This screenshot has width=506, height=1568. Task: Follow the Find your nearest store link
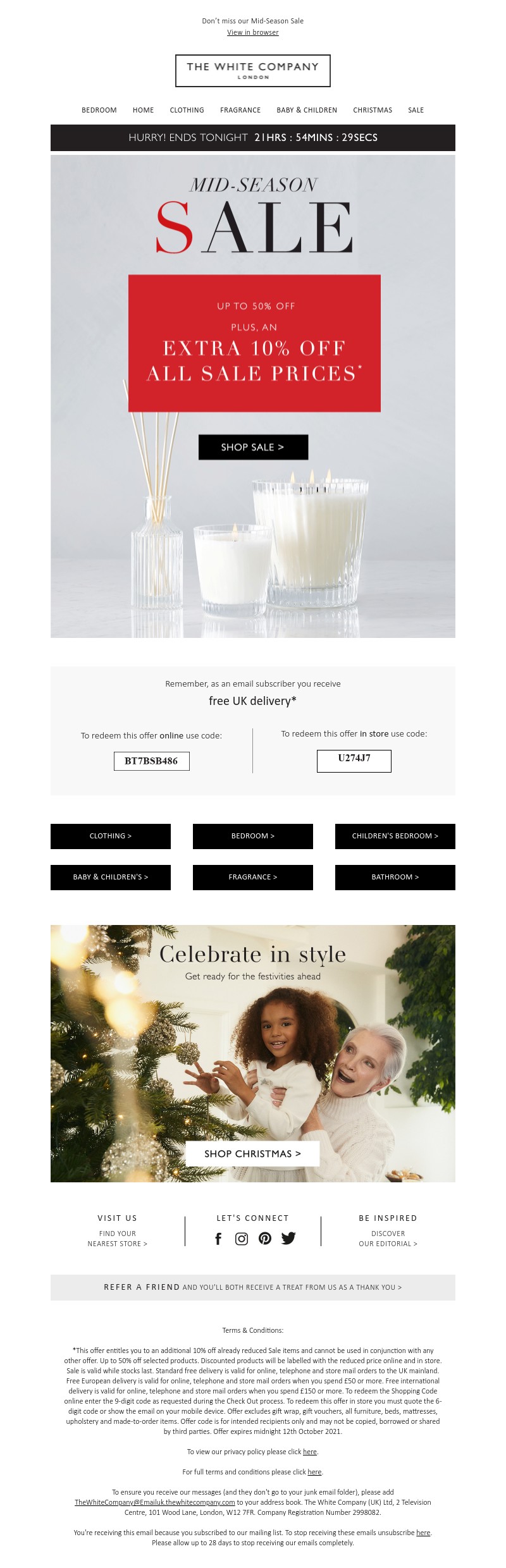pyautogui.click(x=118, y=1239)
